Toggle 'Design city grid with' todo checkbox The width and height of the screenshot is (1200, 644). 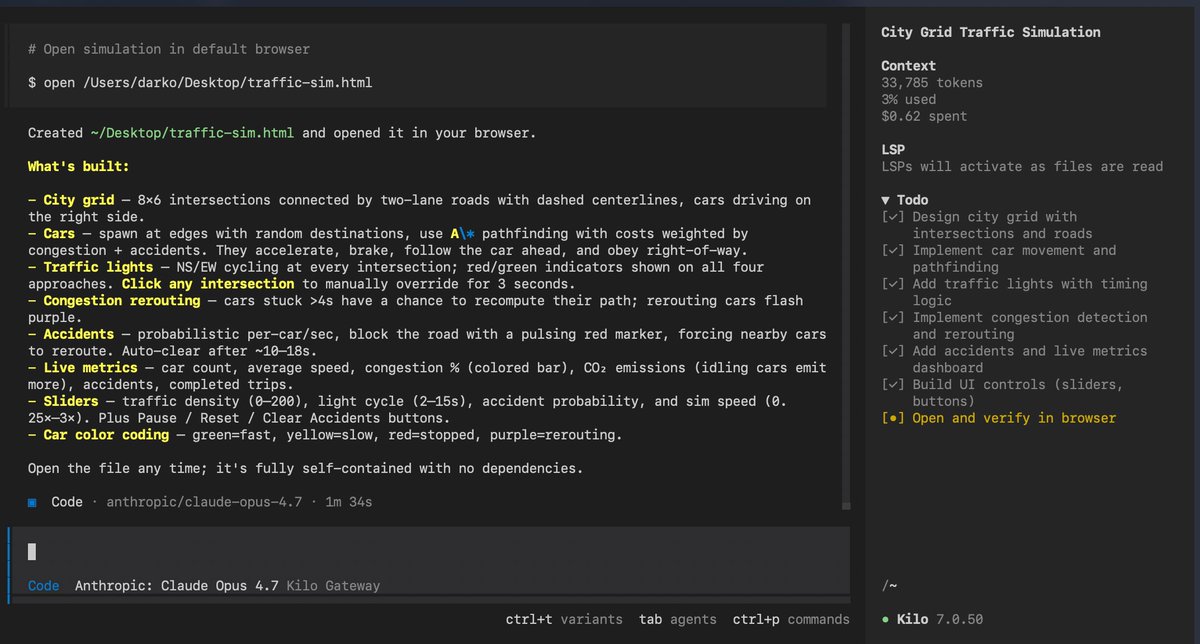pos(893,217)
